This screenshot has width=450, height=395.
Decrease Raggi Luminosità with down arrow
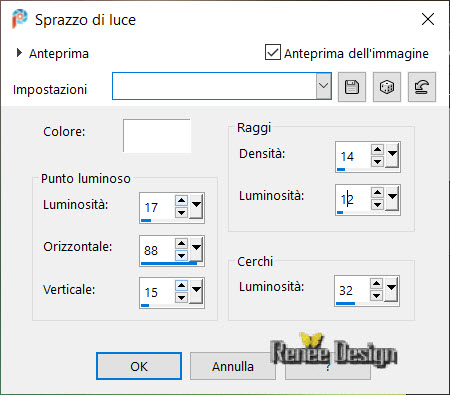click(377, 204)
